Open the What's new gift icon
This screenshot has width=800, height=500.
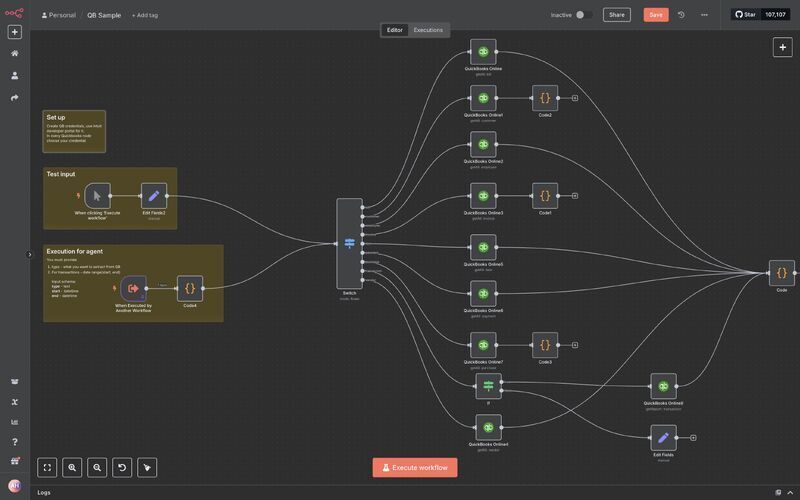point(15,461)
